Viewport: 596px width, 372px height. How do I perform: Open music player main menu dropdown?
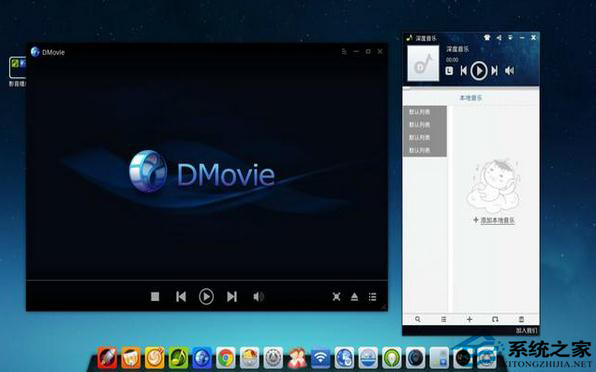click(x=510, y=38)
